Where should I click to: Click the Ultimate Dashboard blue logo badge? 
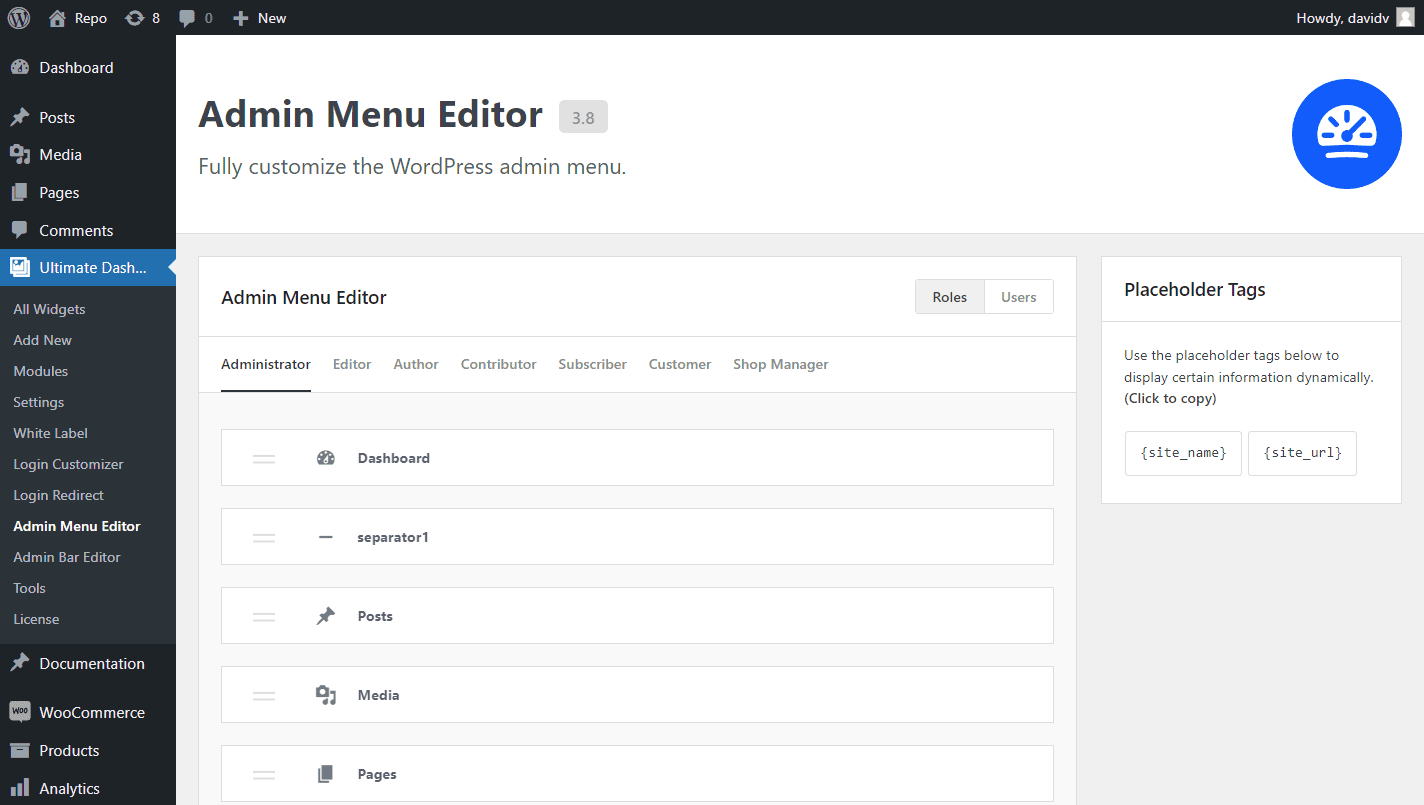point(1346,133)
